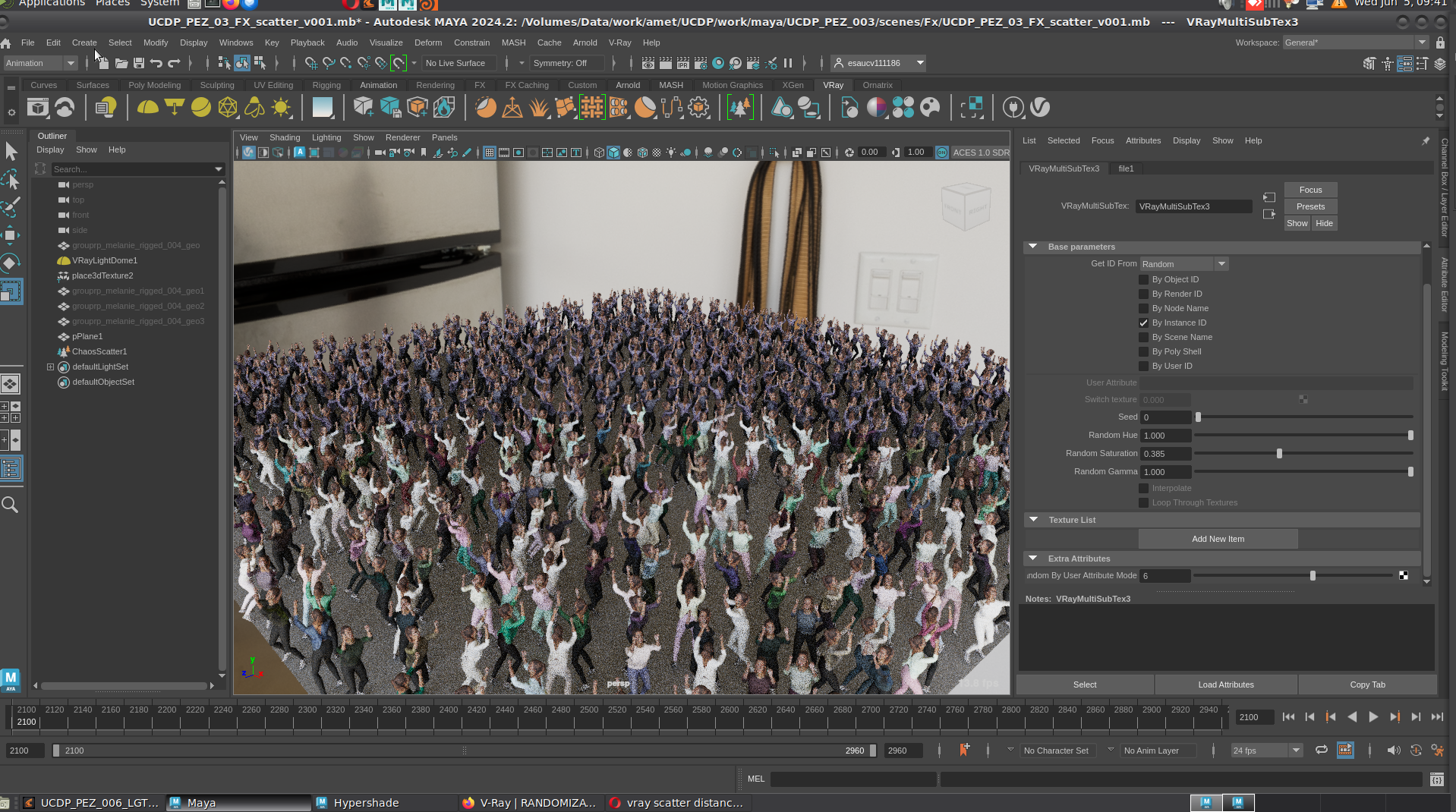Collapse the Extra Attributes section
Image resolution: width=1456 pixels, height=812 pixels.
point(1032,559)
